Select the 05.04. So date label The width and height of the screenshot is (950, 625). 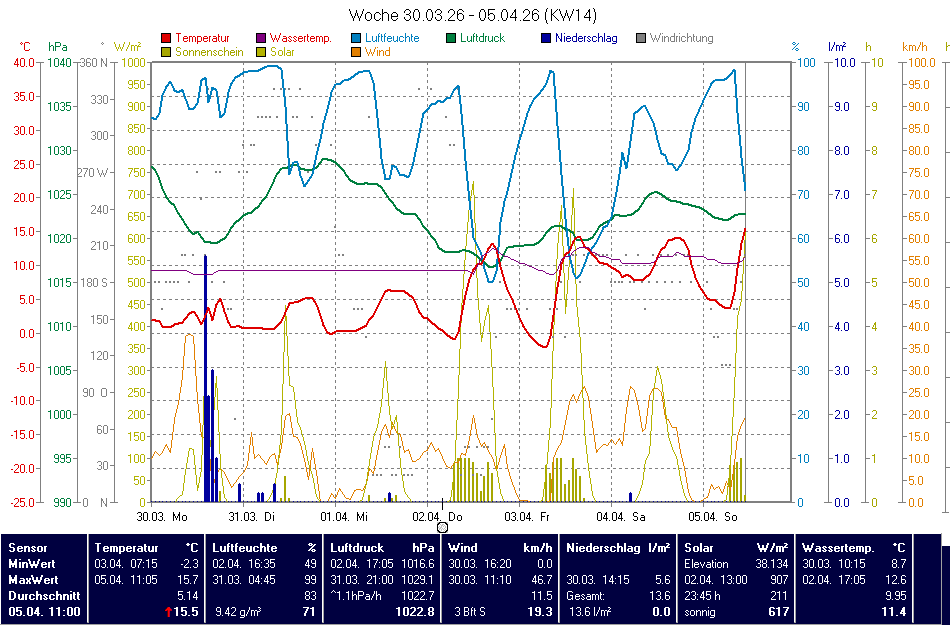pyautogui.click(x=715, y=517)
